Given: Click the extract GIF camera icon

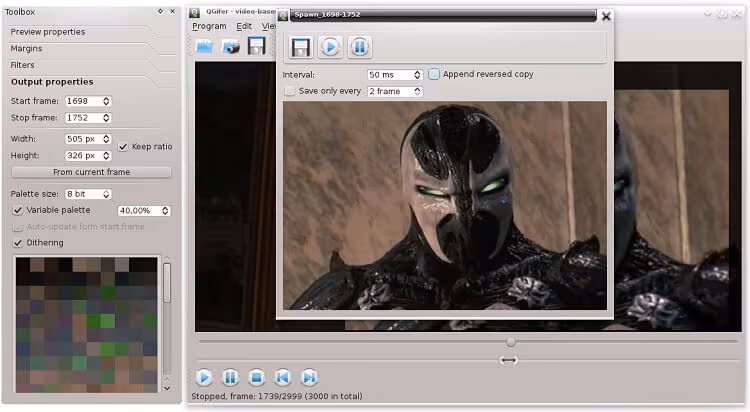Looking at the screenshot, I should (x=231, y=47).
